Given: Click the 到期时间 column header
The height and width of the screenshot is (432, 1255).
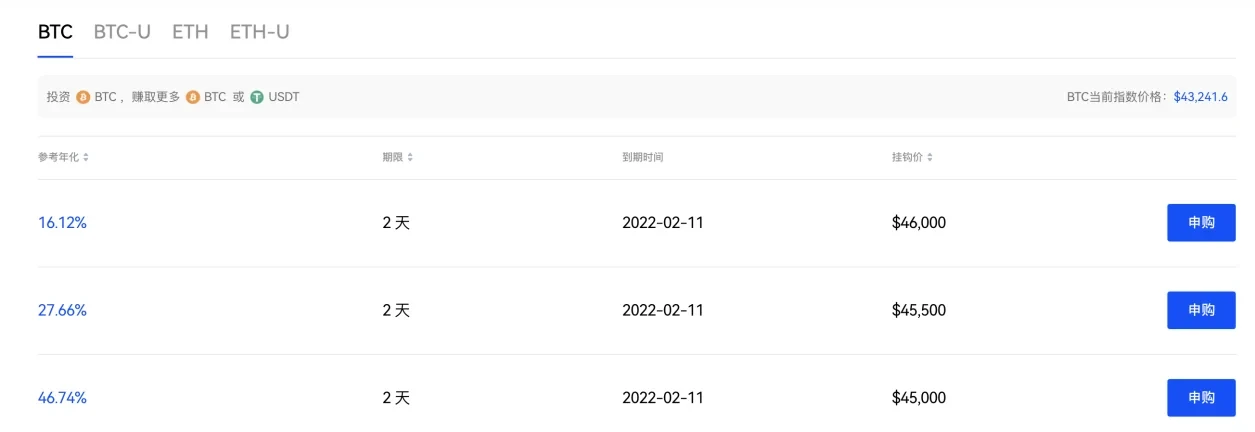Looking at the screenshot, I should (642, 158).
